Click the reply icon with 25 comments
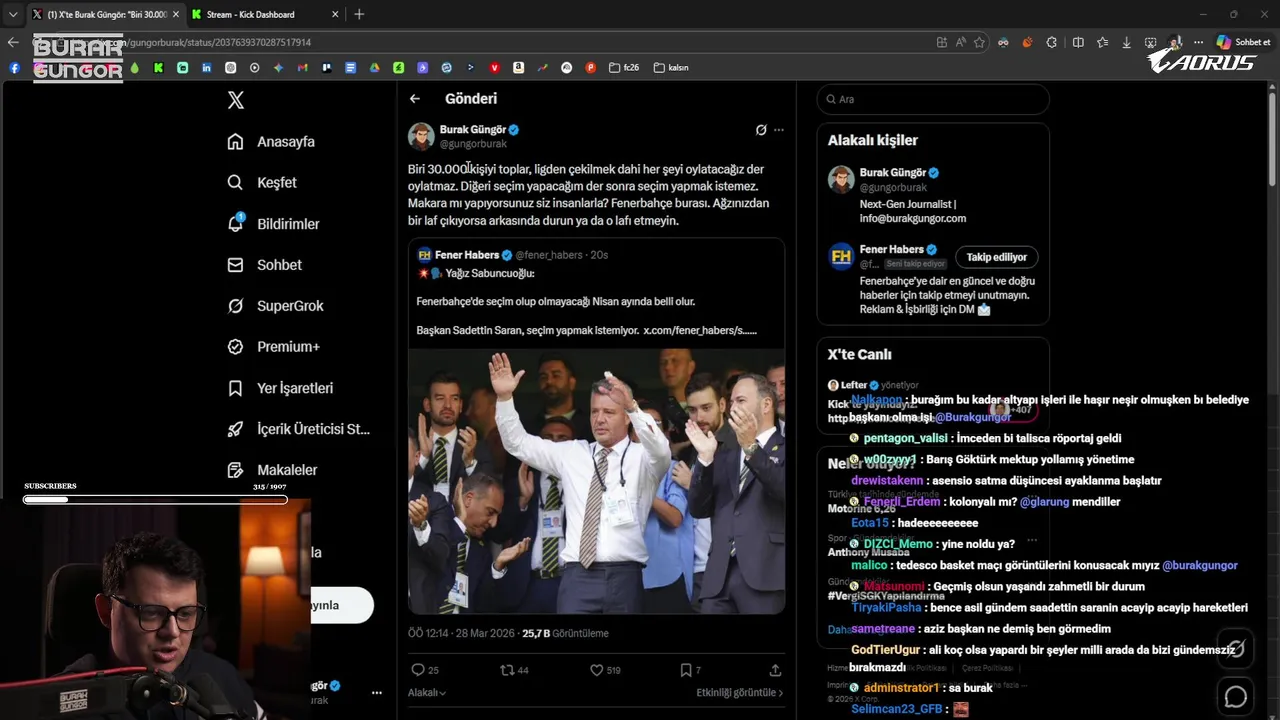 coord(418,670)
